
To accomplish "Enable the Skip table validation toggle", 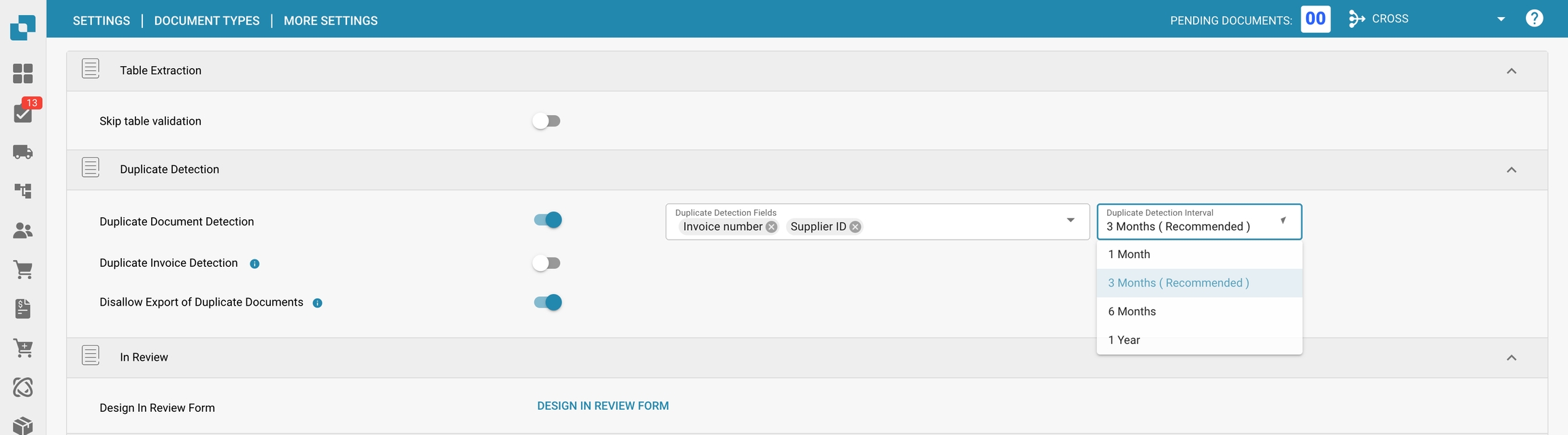I will click(546, 121).
